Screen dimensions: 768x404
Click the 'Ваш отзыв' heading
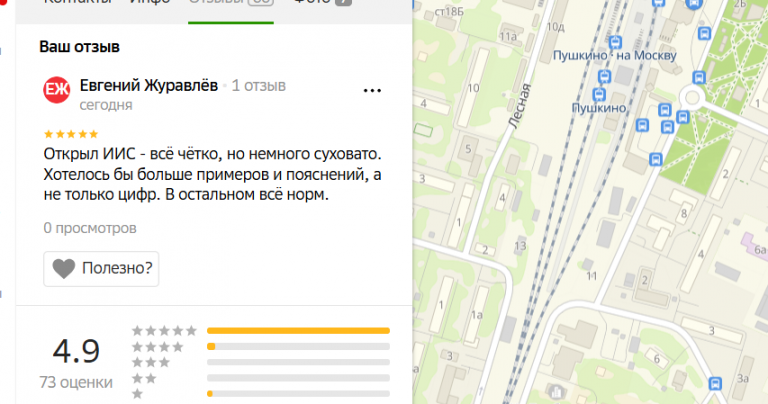pyautogui.click(x=79, y=47)
